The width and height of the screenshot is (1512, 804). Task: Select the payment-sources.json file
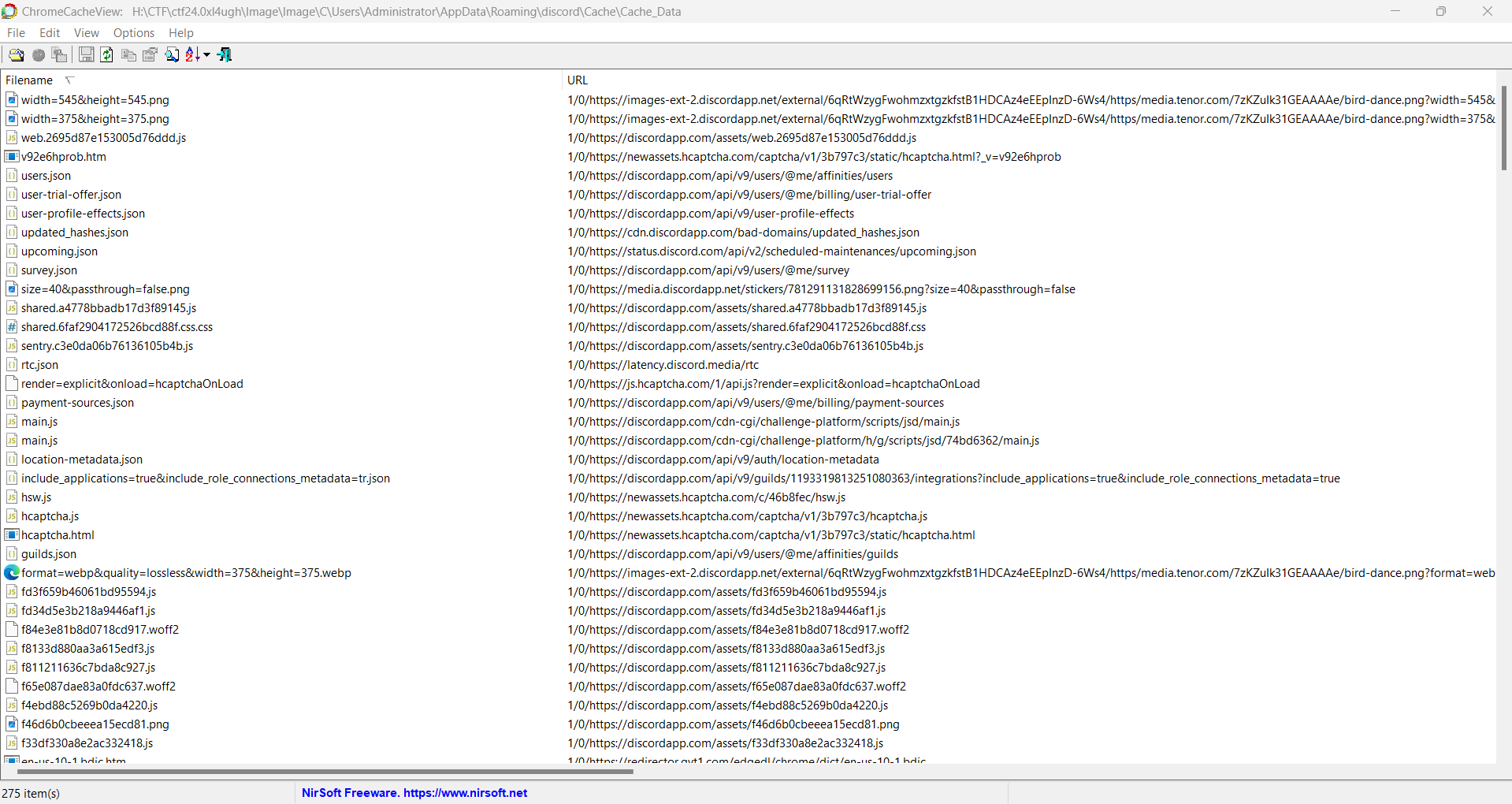tap(77, 402)
